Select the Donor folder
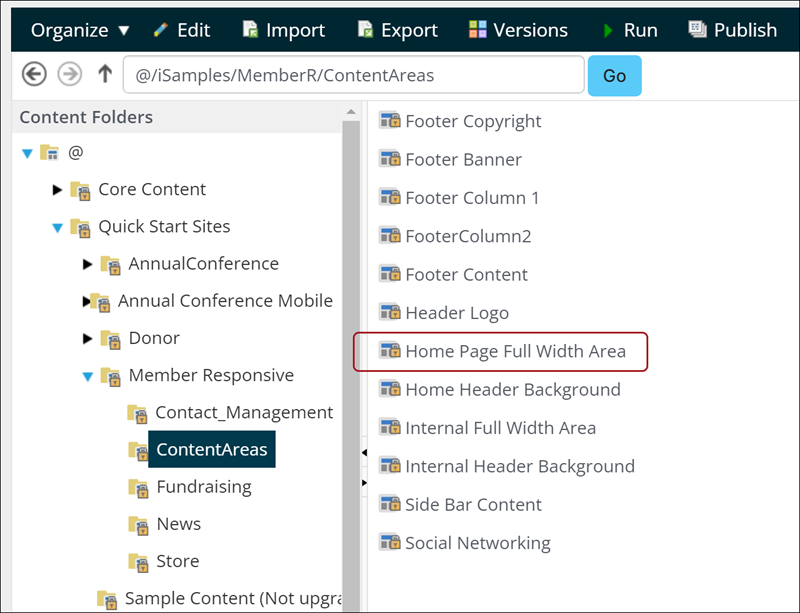The height and width of the screenshot is (613, 800). click(154, 338)
